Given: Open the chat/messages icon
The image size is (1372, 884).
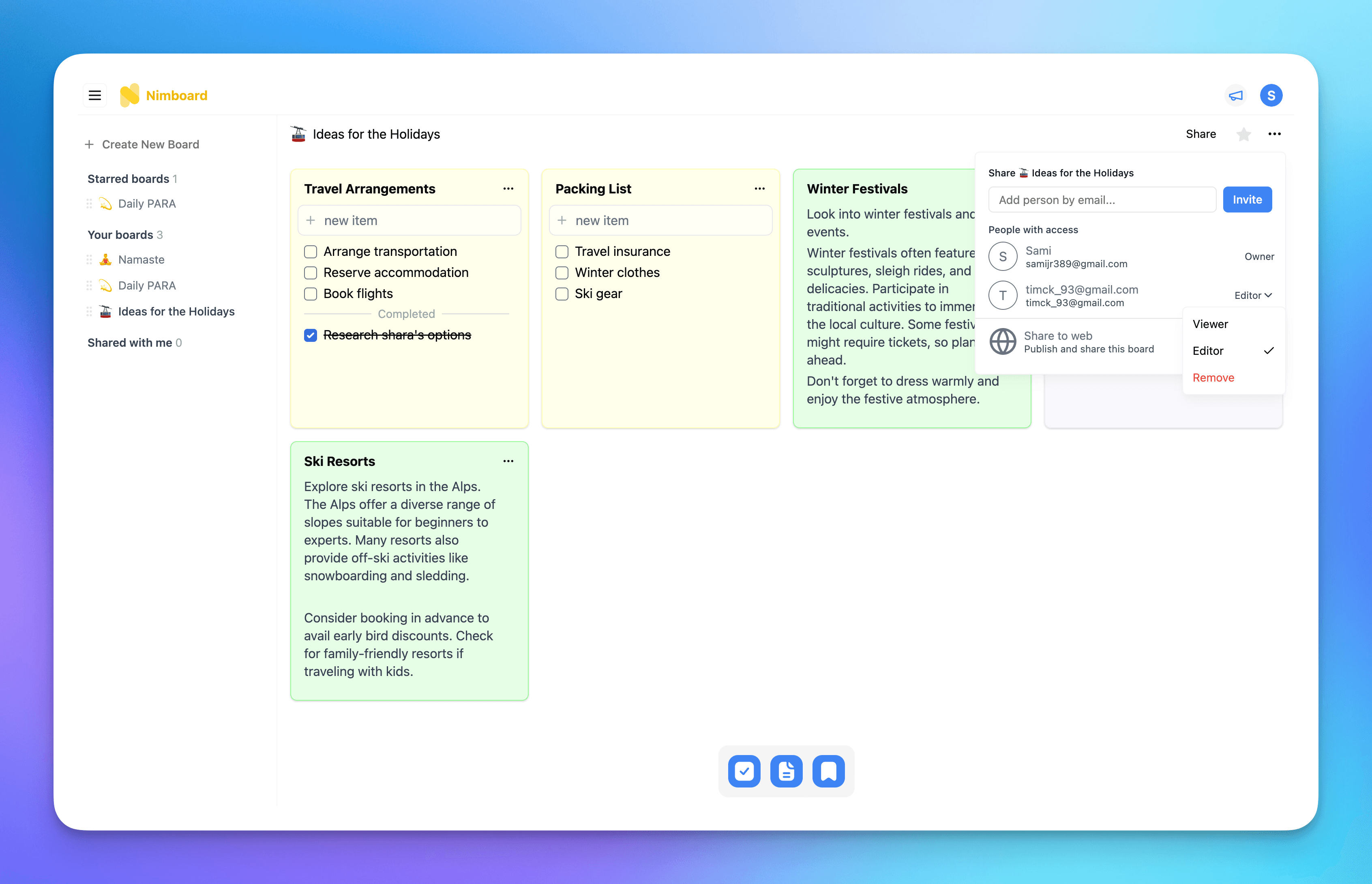Looking at the screenshot, I should tap(1235, 94).
